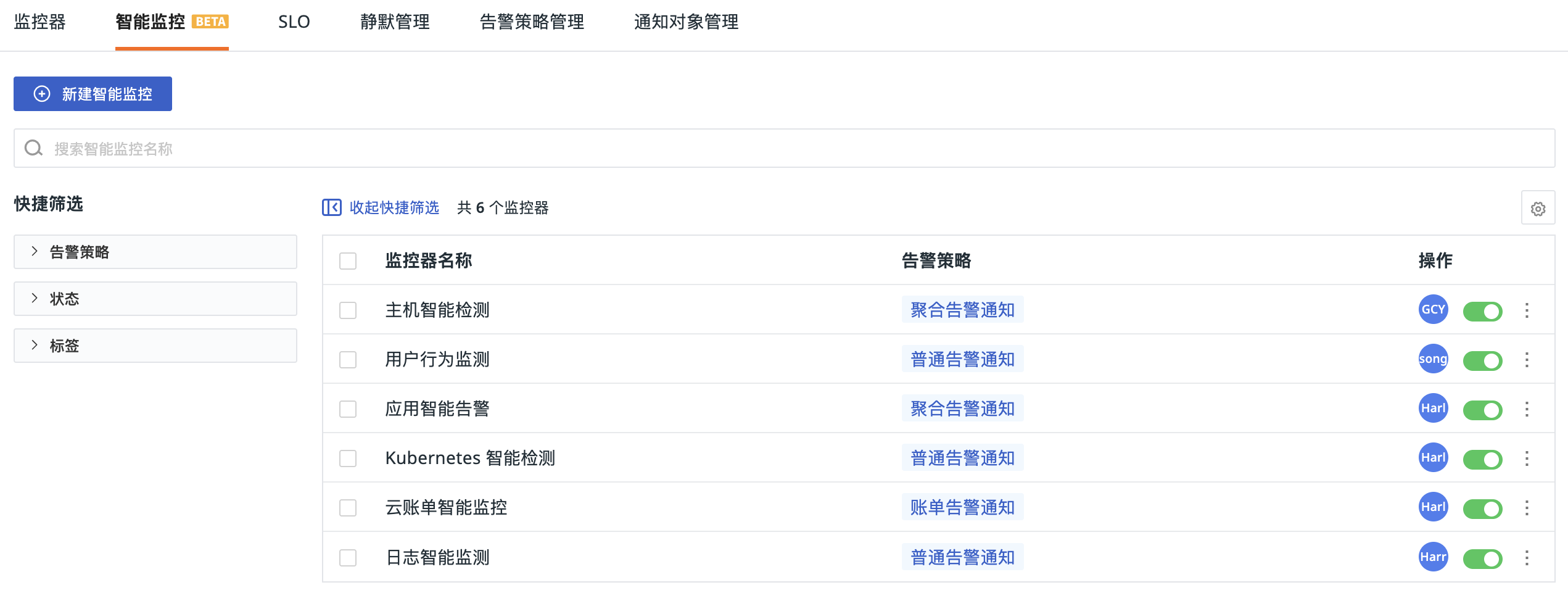Click the Harl avatar on 应用智能告警 row
Screen dimensions: 1568x606
(x=1433, y=408)
